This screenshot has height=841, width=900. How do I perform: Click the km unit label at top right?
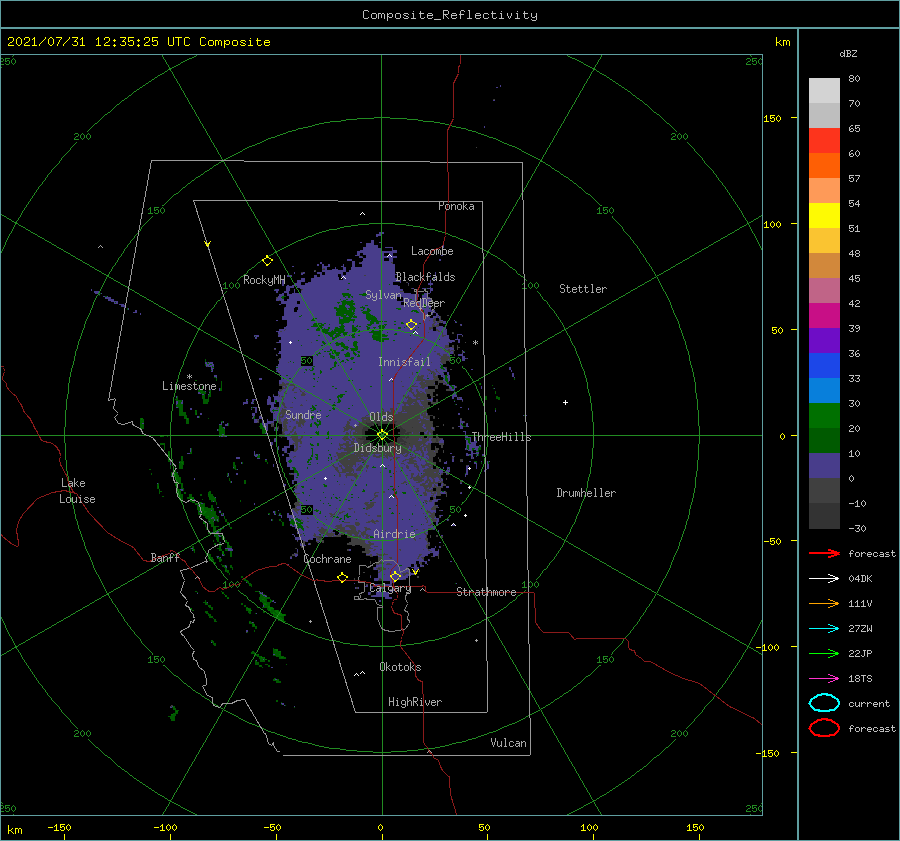click(782, 42)
